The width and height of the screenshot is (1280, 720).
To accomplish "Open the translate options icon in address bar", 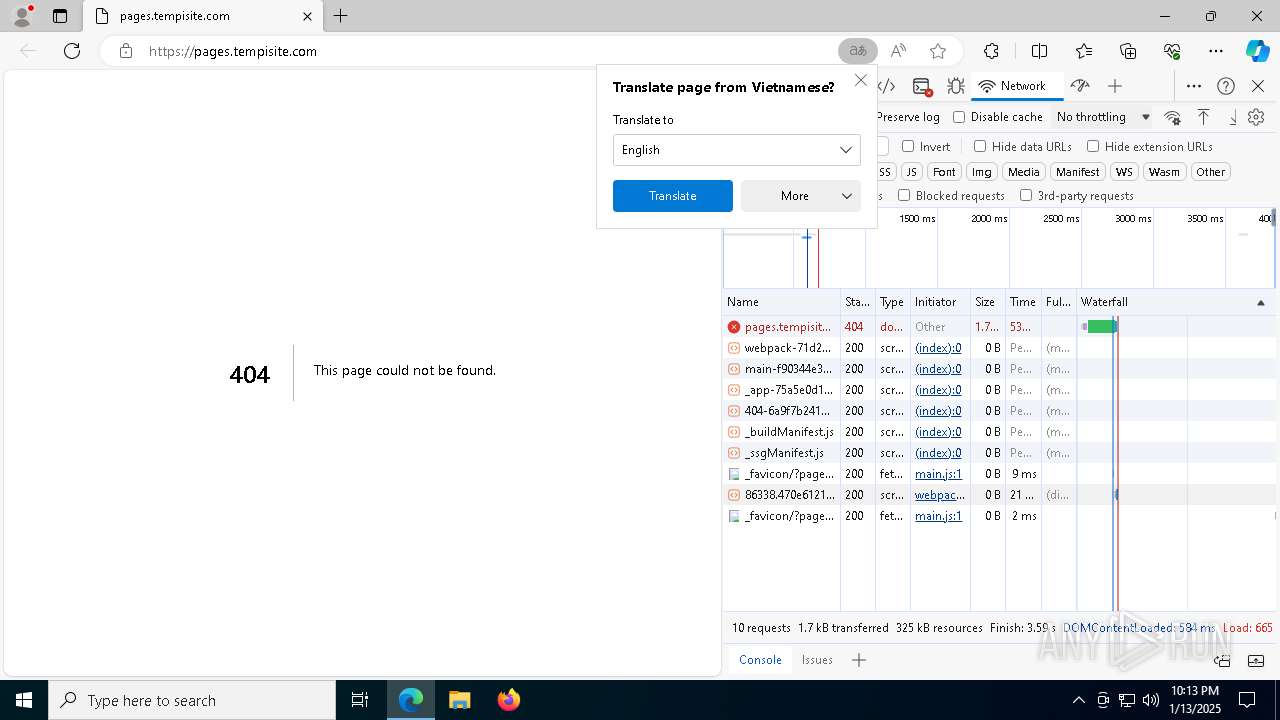I will [x=857, y=51].
